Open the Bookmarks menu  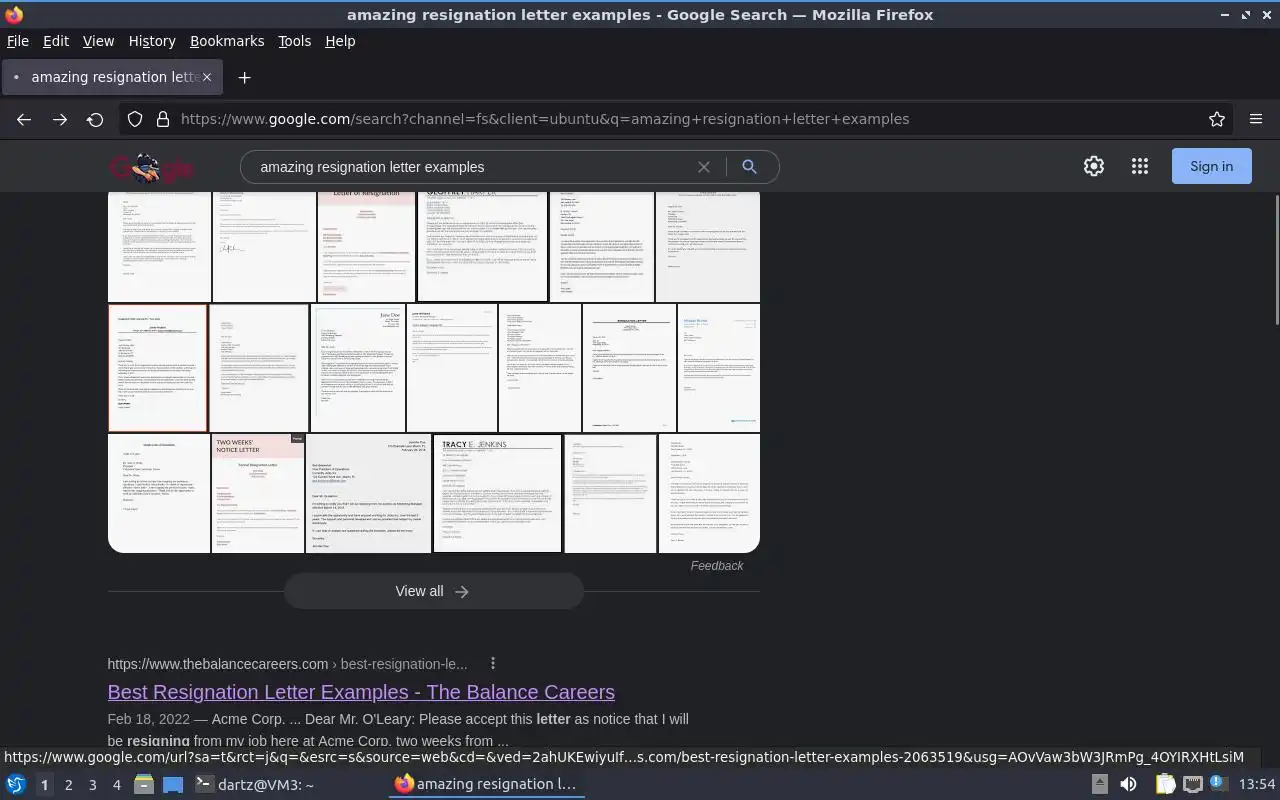click(227, 41)
